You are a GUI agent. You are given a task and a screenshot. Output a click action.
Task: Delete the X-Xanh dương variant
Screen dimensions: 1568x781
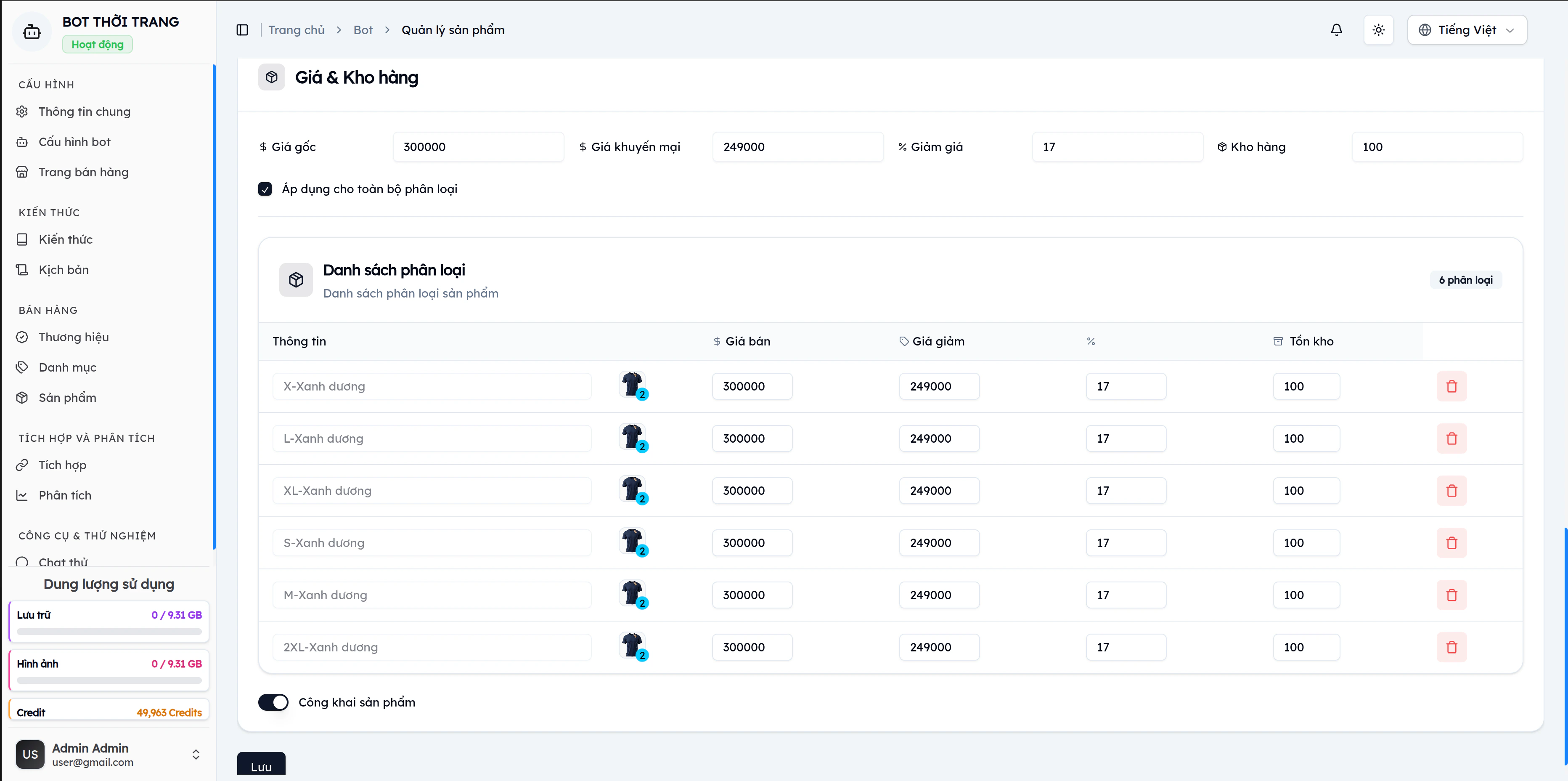tap(1452, 386)
